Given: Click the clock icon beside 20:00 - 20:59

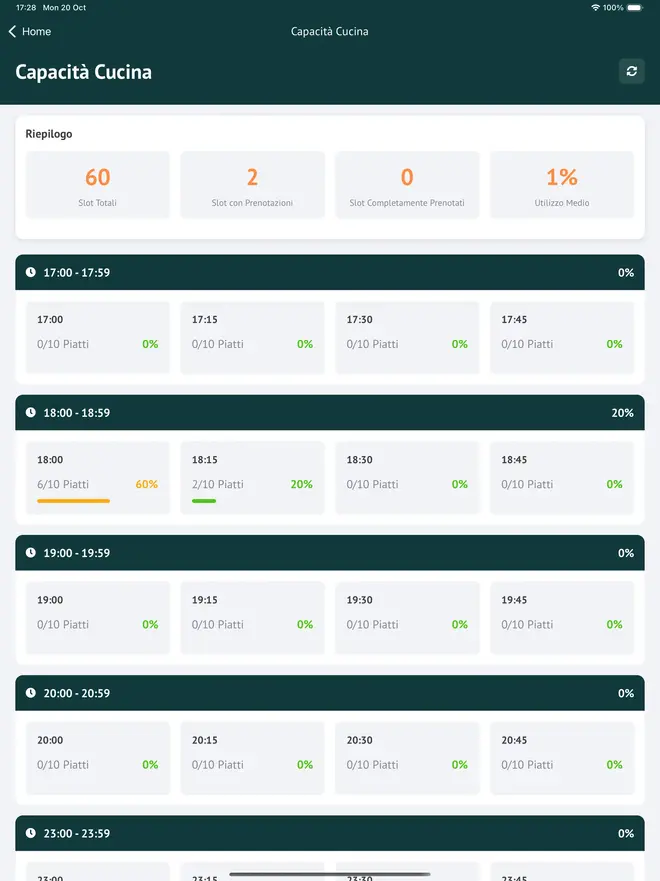Looking at the screenshot, I should point(31,693).
